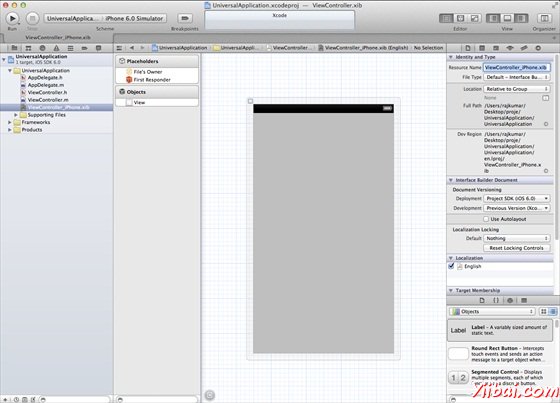
Task: Switch to the Assistant editor mode
Action: pyautogui.click(x=460, y=18)
